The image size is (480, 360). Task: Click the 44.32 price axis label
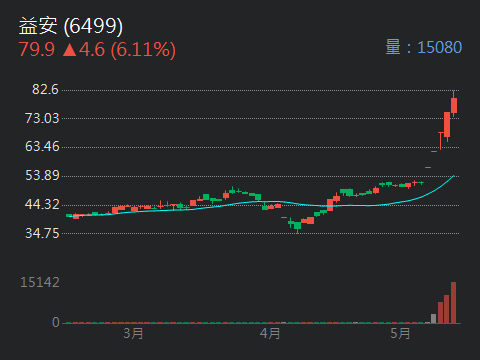42,204
